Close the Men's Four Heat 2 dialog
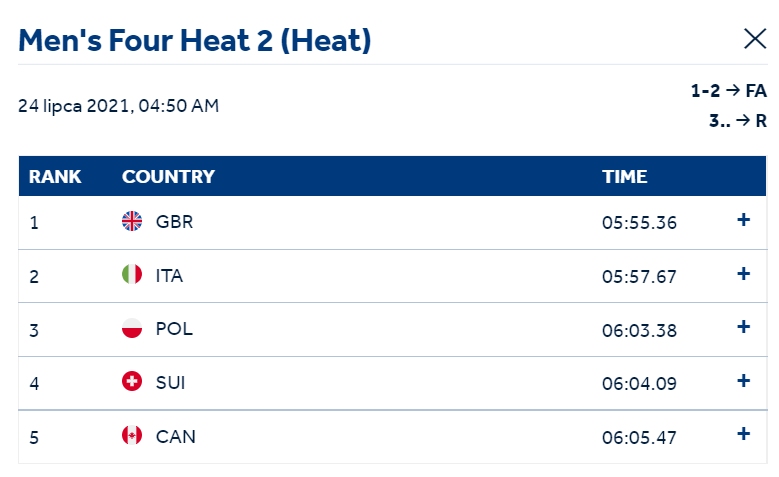 tap(755, 39)
